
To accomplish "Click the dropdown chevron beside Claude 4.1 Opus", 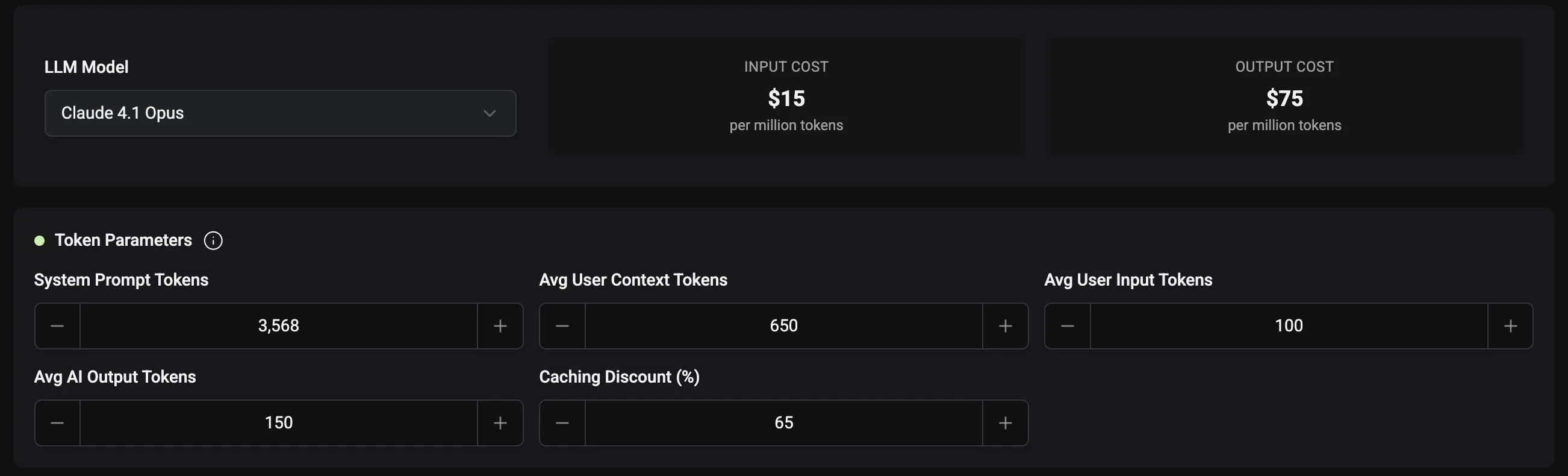I will tap(490, 113).
